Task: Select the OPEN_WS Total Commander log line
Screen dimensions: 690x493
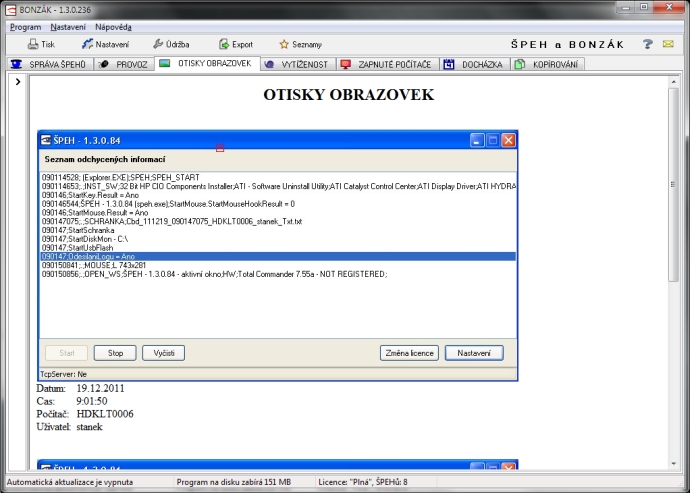Action: click(x=214, y=274)
